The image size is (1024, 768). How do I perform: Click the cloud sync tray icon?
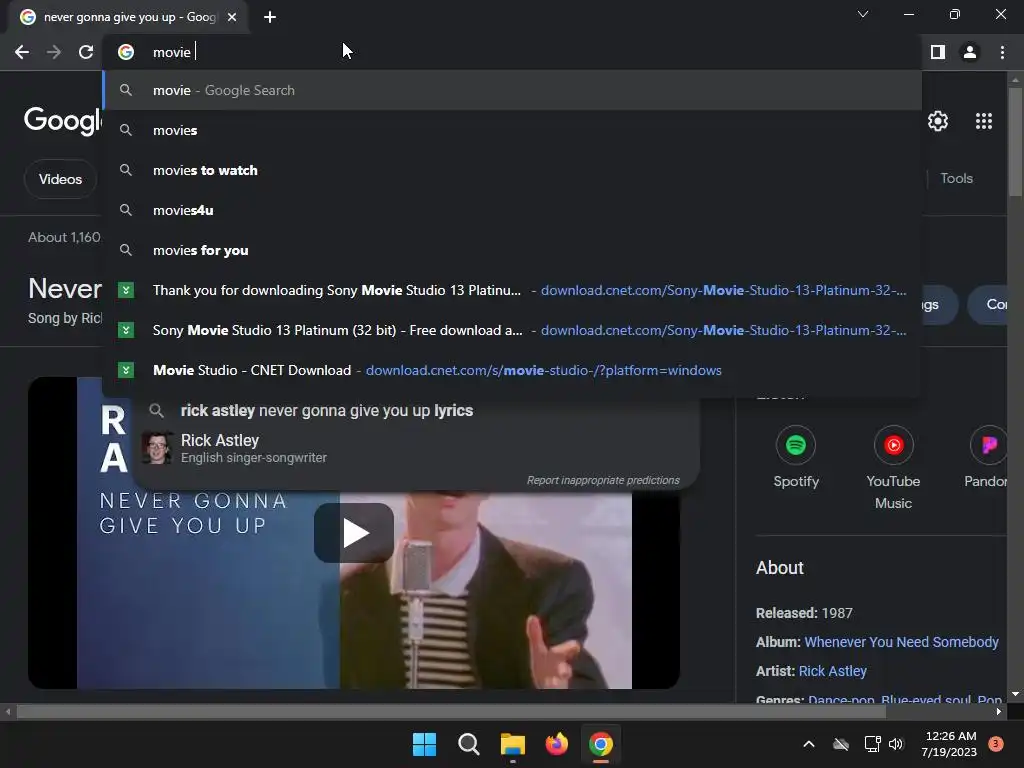(841, 744)
